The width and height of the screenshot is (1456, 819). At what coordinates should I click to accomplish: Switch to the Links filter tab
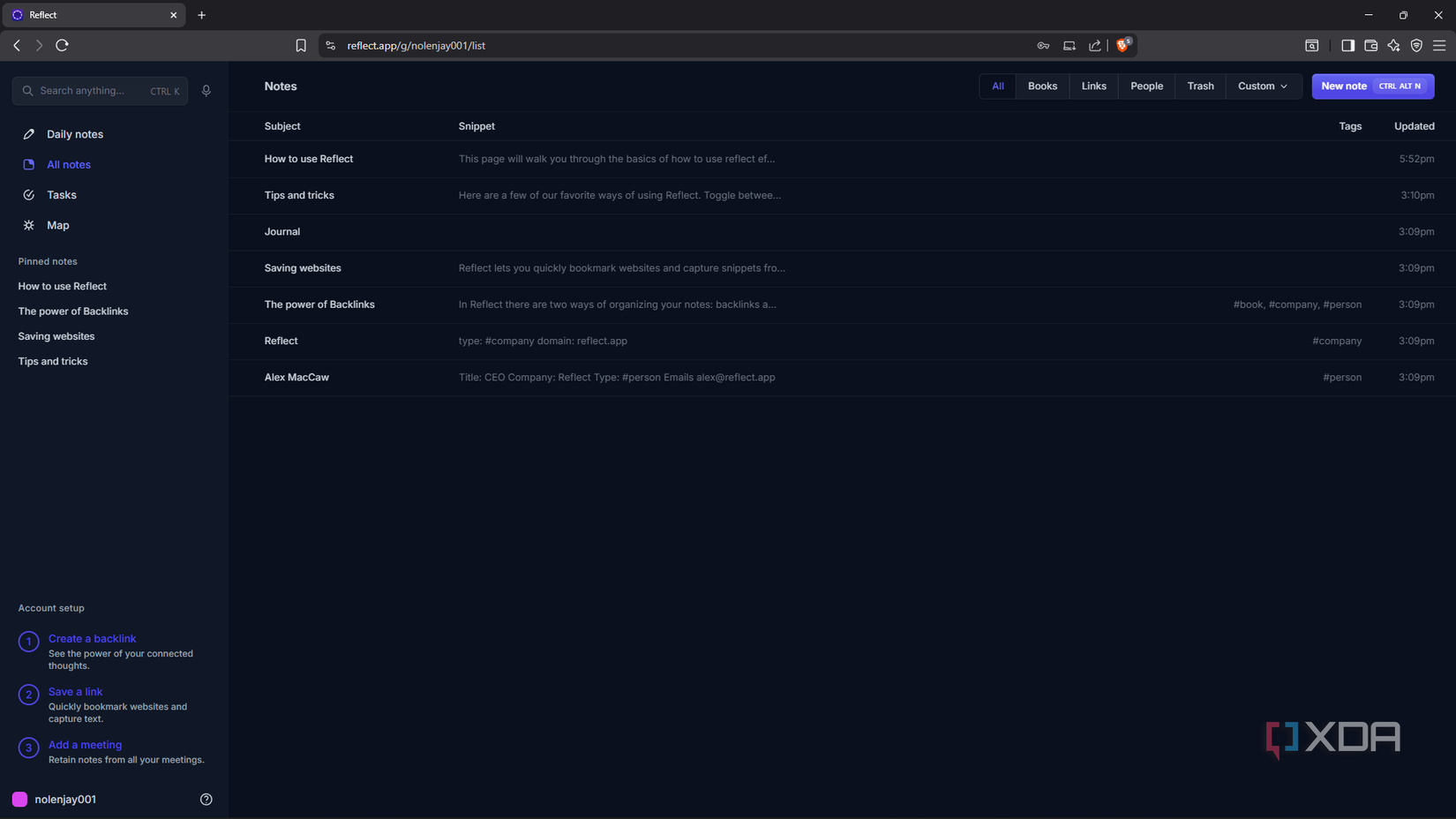tap(1093, 86)
